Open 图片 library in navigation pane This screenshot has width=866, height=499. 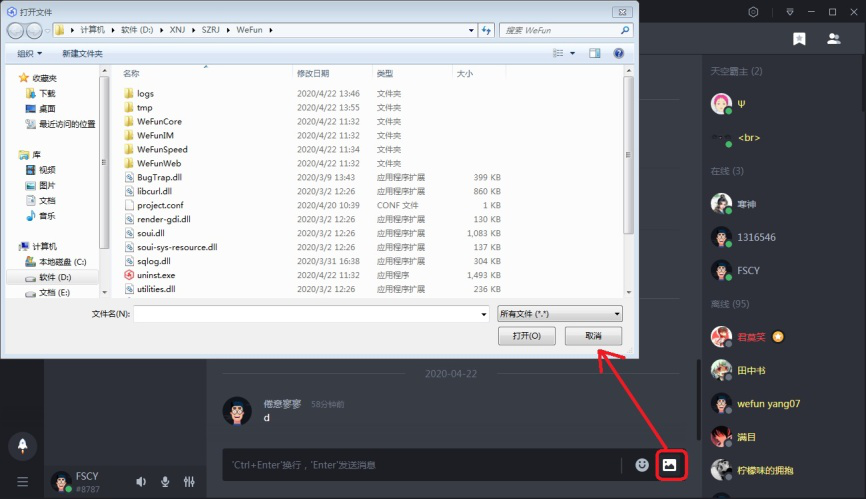[x=47, y=185]
